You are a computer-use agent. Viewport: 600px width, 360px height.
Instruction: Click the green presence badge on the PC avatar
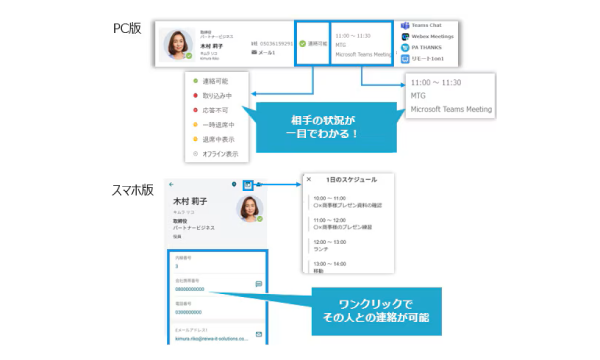pyautogui.click(x=189, y=56)
